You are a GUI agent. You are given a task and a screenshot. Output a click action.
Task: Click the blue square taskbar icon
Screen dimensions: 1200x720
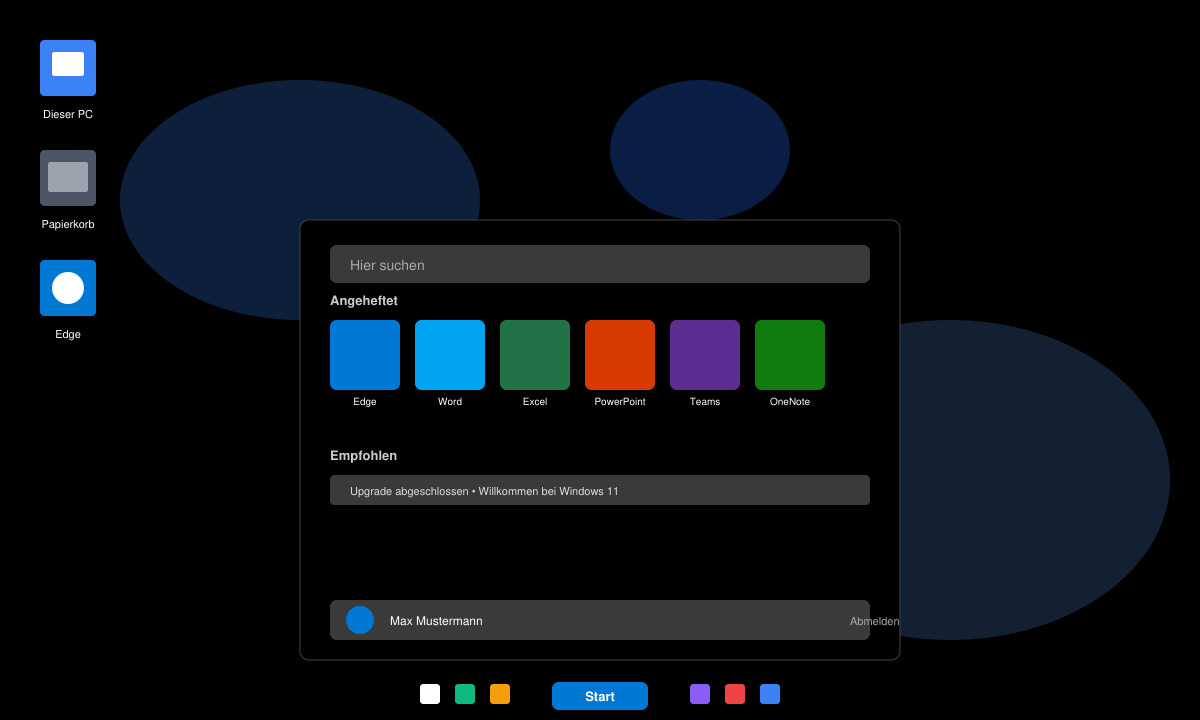pyautogui.click(x=770, y=694)
